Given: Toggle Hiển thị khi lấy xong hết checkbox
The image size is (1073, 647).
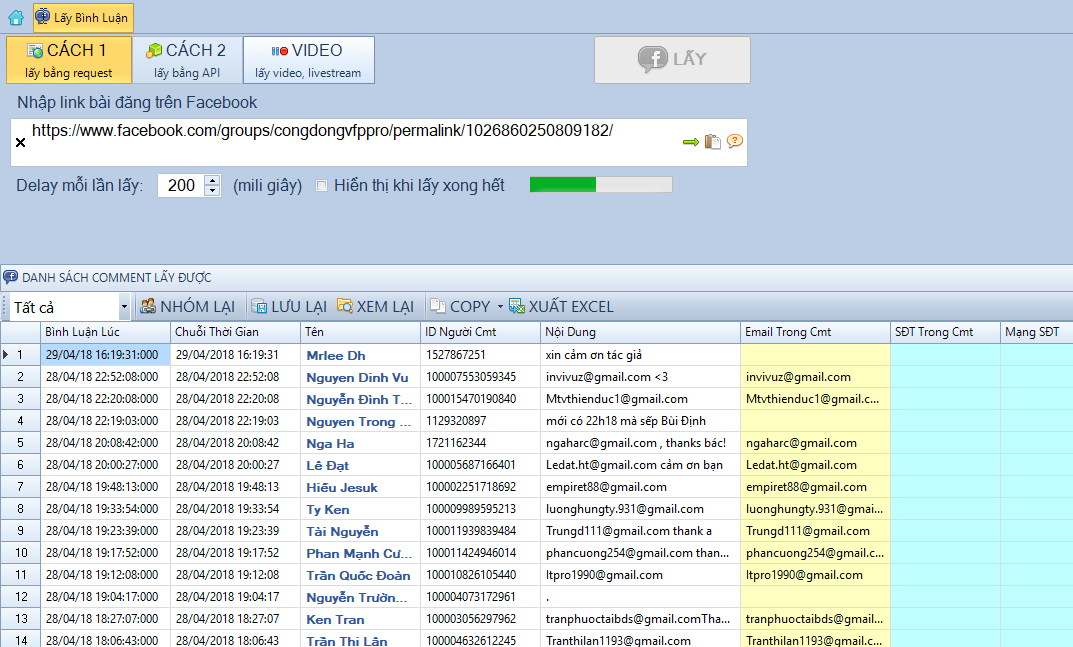Looking at the screenshot, I should pos(321,186).
